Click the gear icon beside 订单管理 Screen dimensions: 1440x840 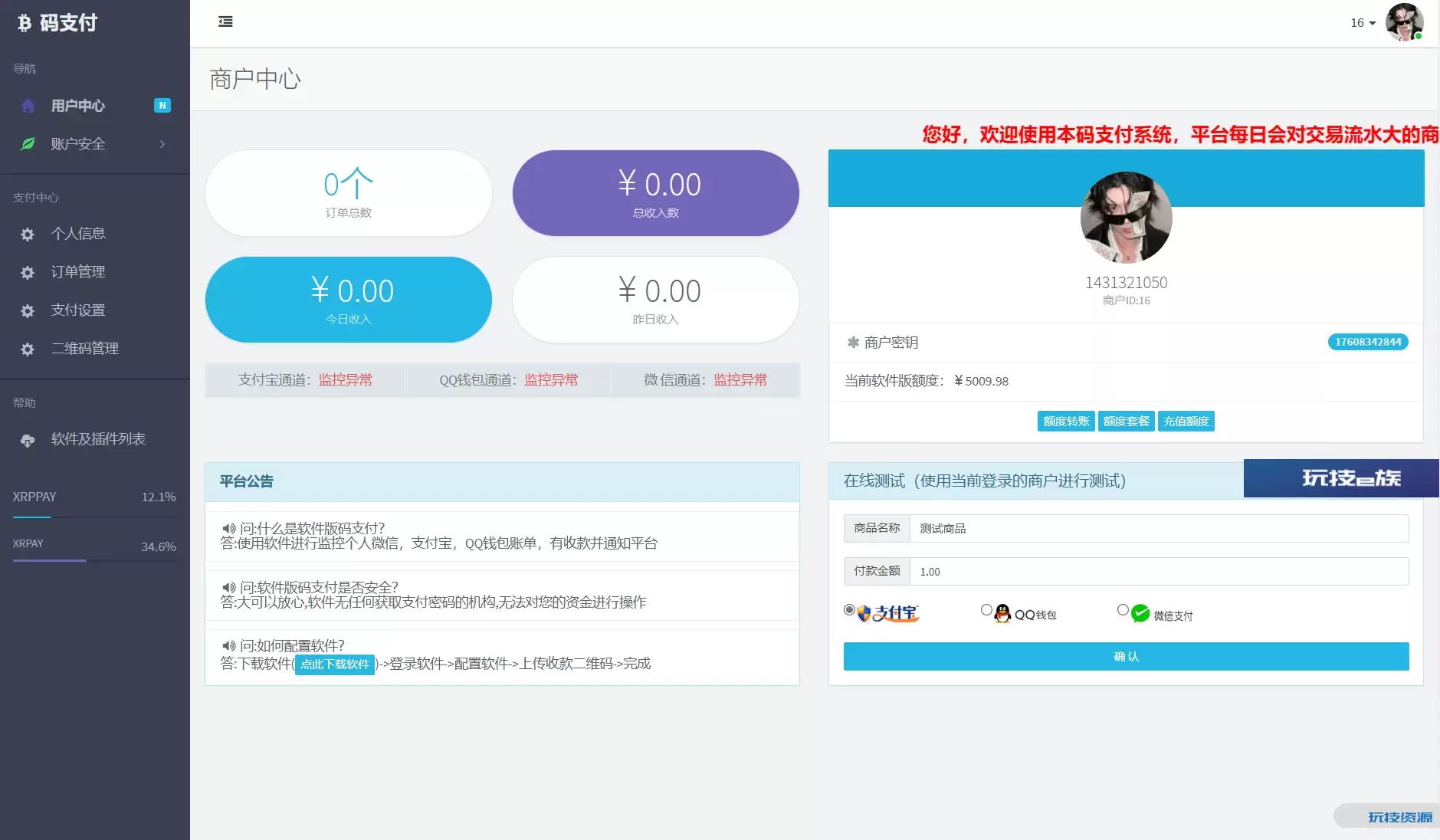coord(28,273)
